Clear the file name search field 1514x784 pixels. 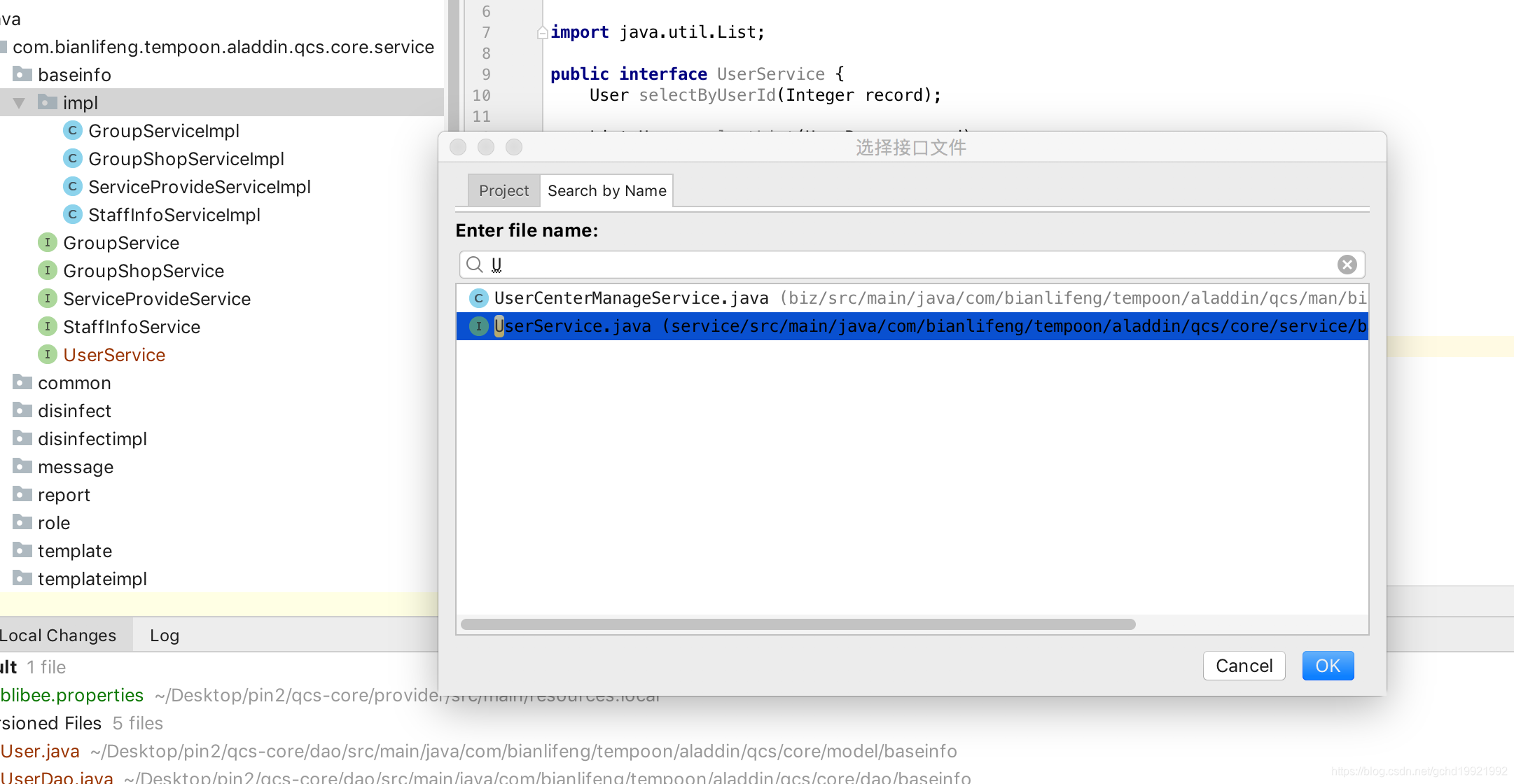[1347, 265]
